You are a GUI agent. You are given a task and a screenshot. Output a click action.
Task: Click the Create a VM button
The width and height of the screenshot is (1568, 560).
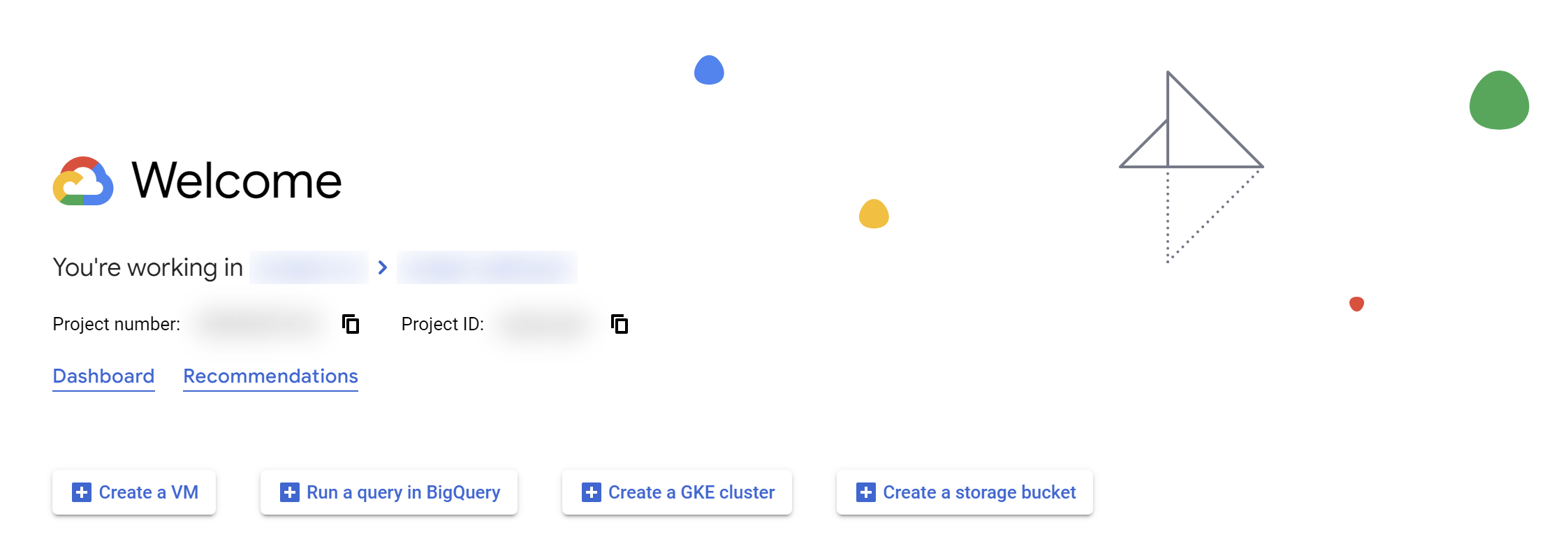[134, 492]
